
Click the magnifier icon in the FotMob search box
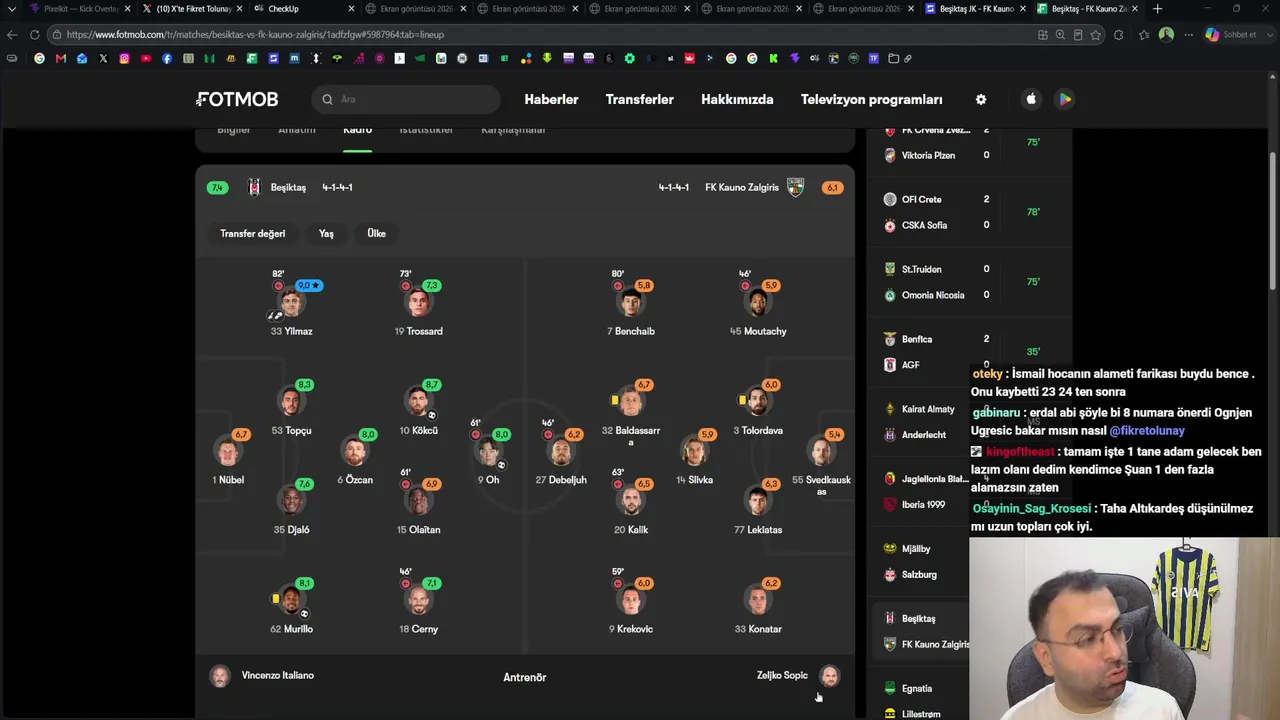click(327, 99)
